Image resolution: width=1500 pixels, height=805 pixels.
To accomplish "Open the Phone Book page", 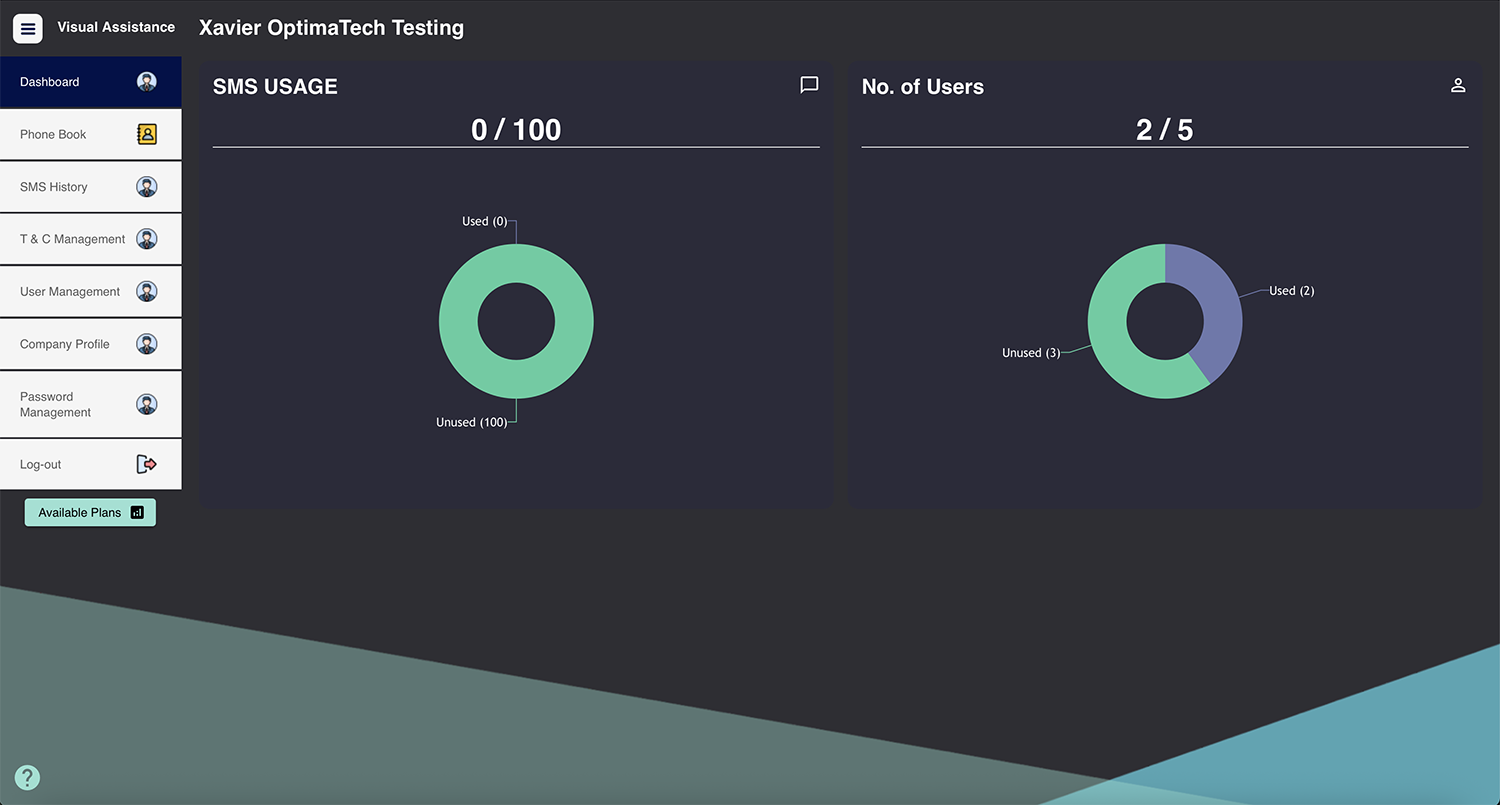I will coord(91,134).
